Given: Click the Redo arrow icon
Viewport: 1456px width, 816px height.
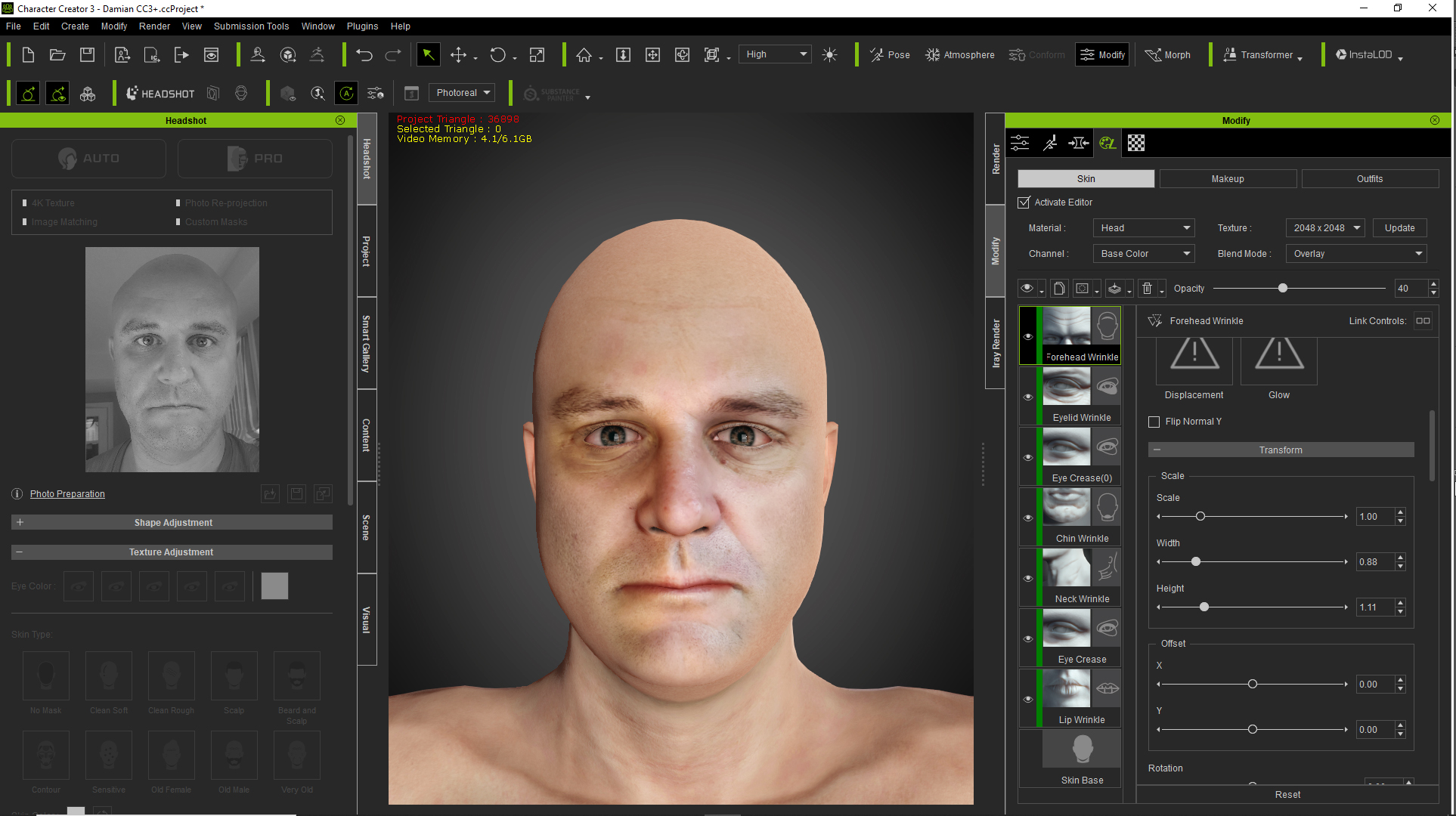Looking at the screenshot, I should 393,54.
